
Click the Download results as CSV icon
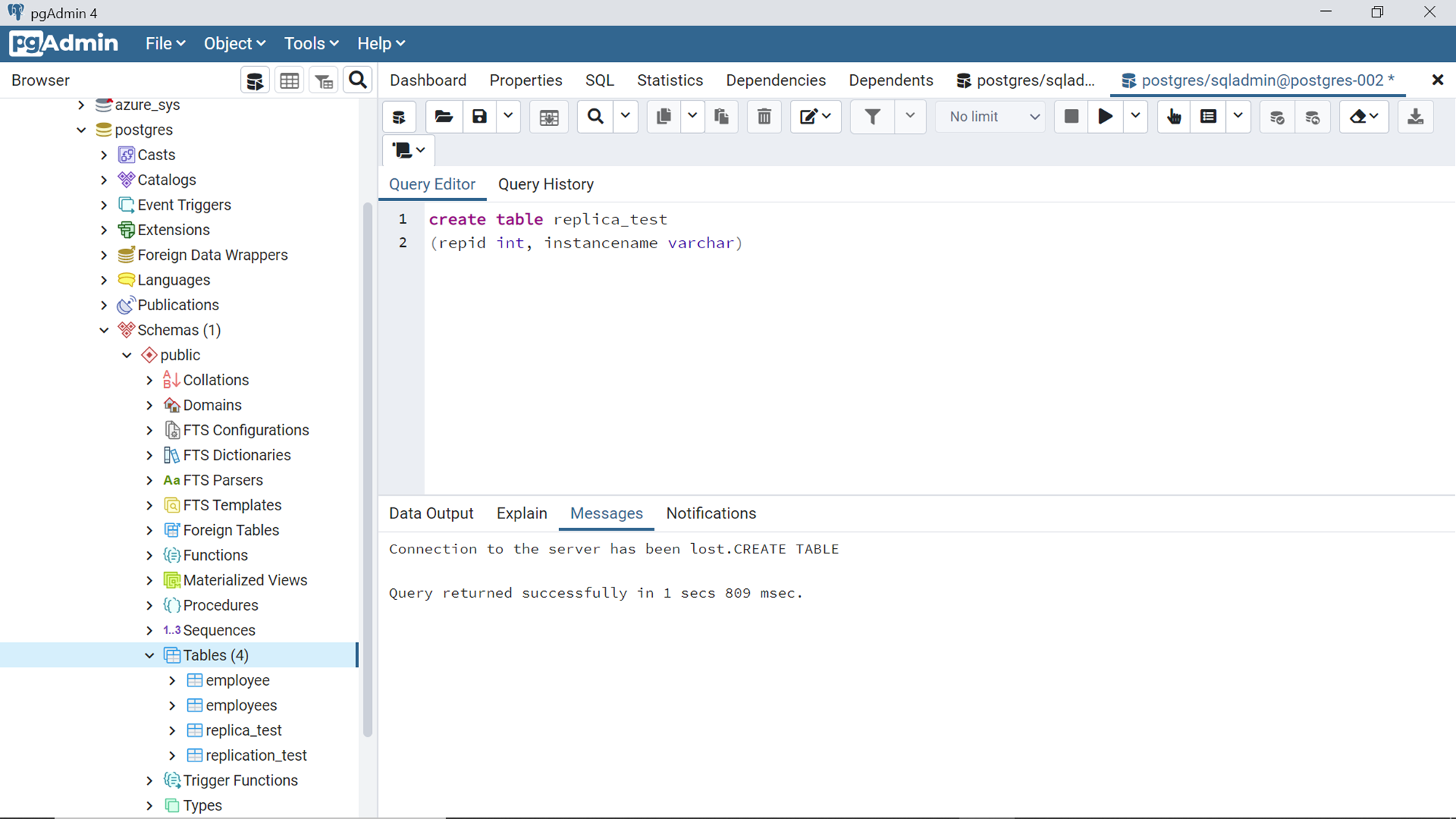1415,116
